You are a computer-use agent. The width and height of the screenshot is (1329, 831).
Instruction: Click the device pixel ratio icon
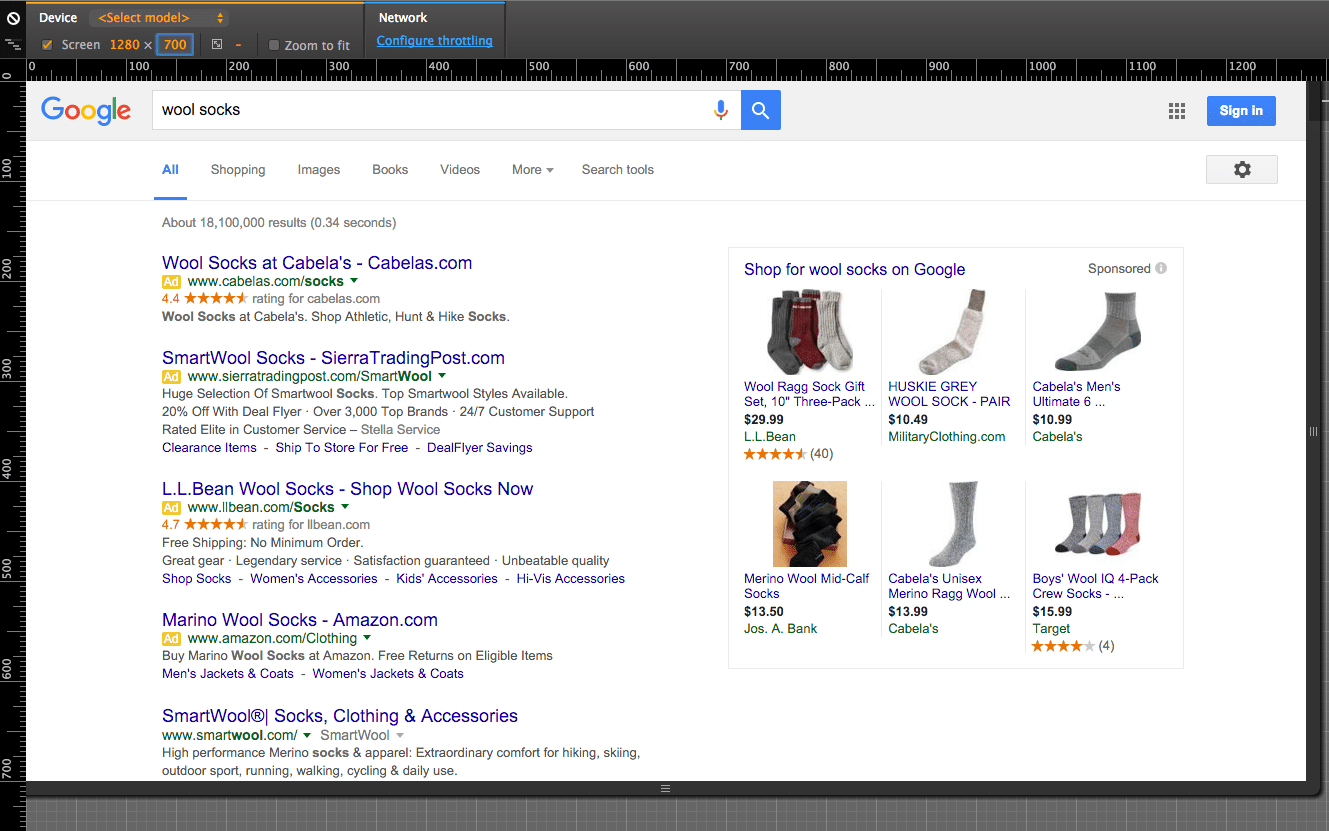217,44
